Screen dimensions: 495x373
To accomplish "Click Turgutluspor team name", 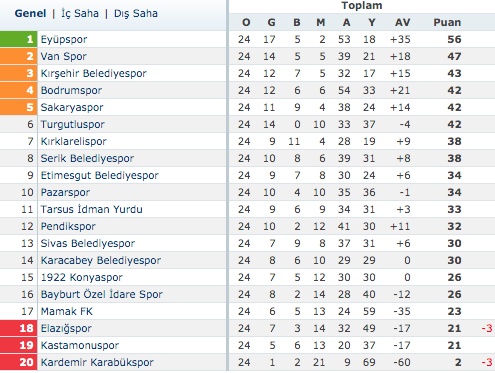I will [73, 124].
